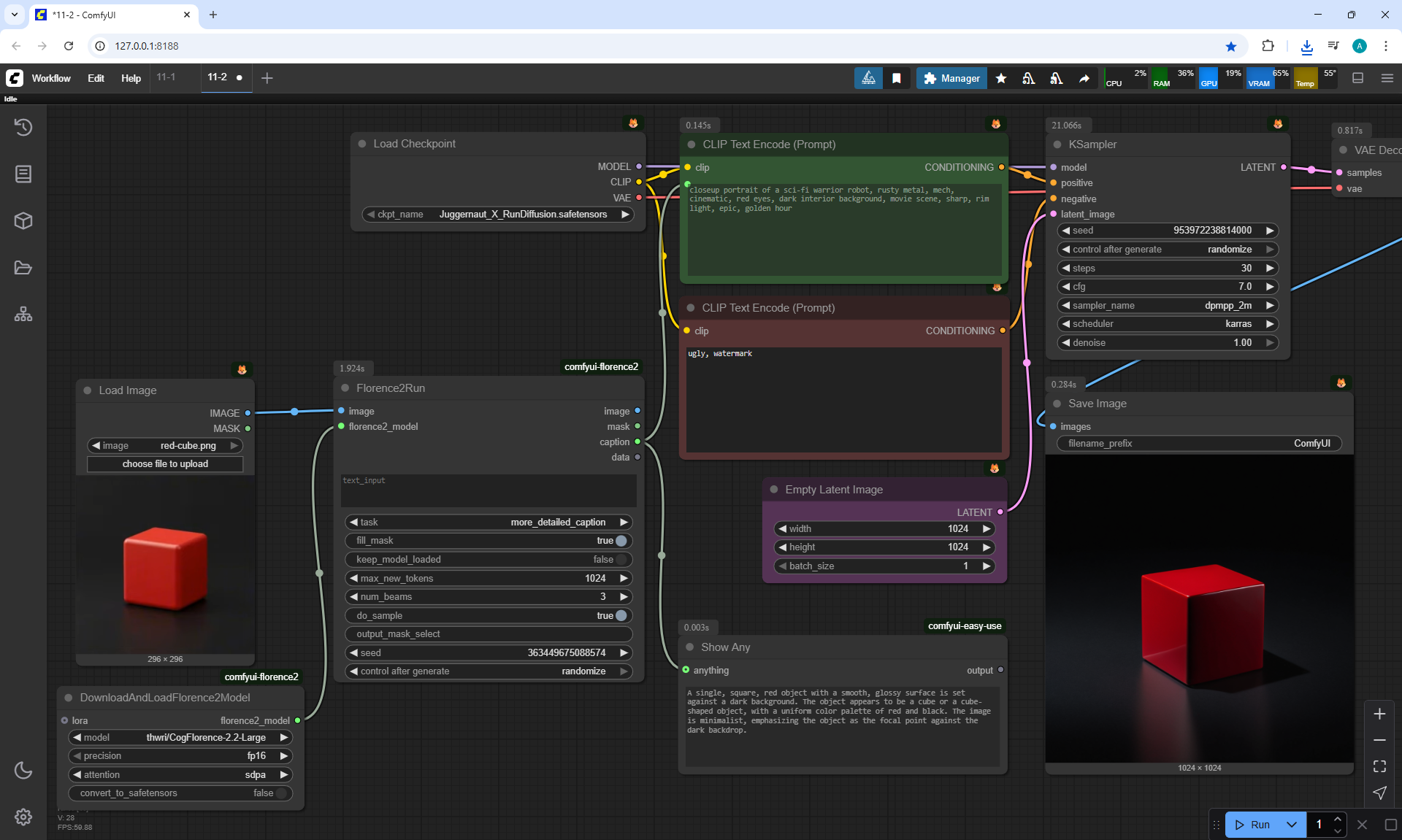Open the settings gear in sidebar
This screenshot has height=840, width=1402.
pos(23,817)
